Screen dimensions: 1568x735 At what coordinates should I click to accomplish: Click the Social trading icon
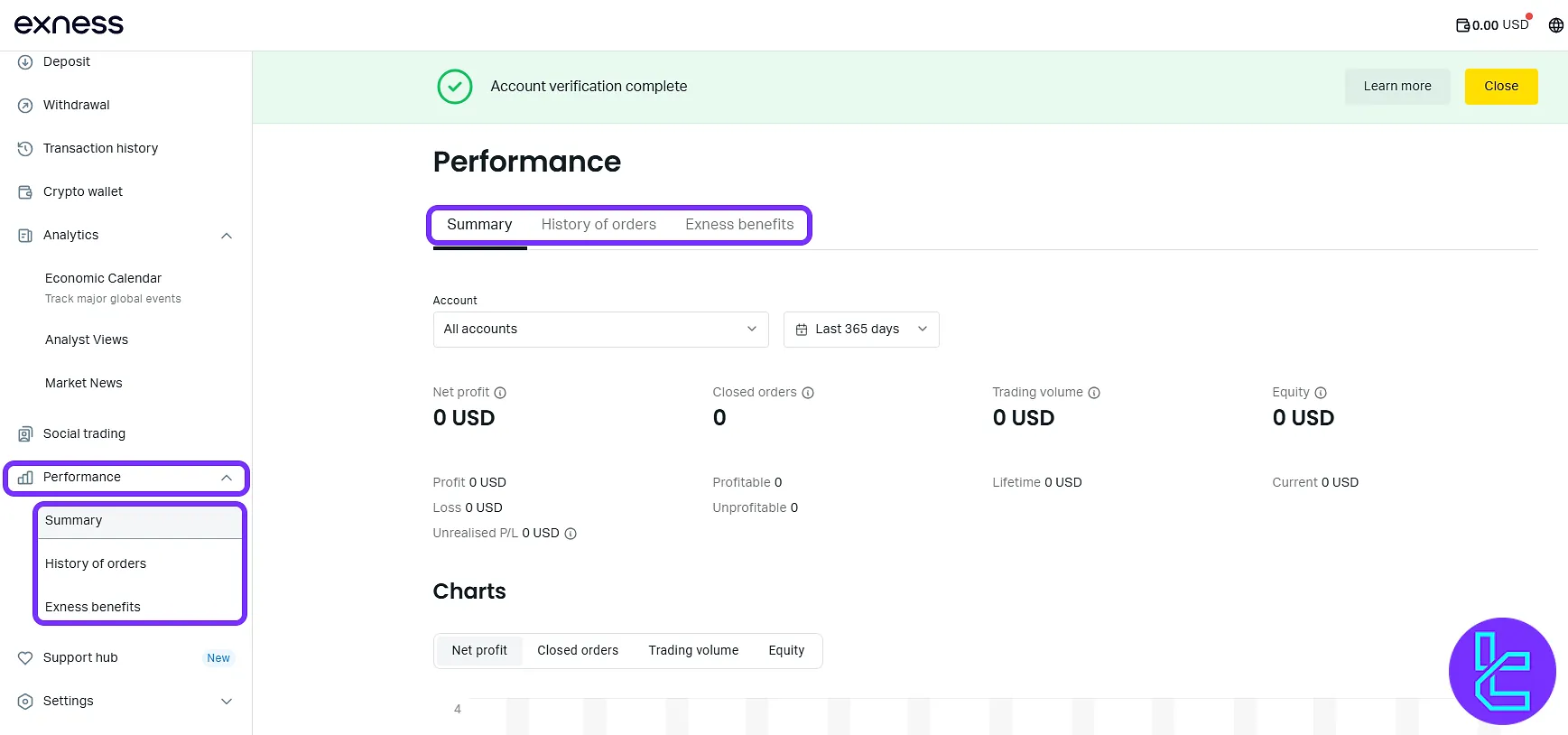click(25, 433)
